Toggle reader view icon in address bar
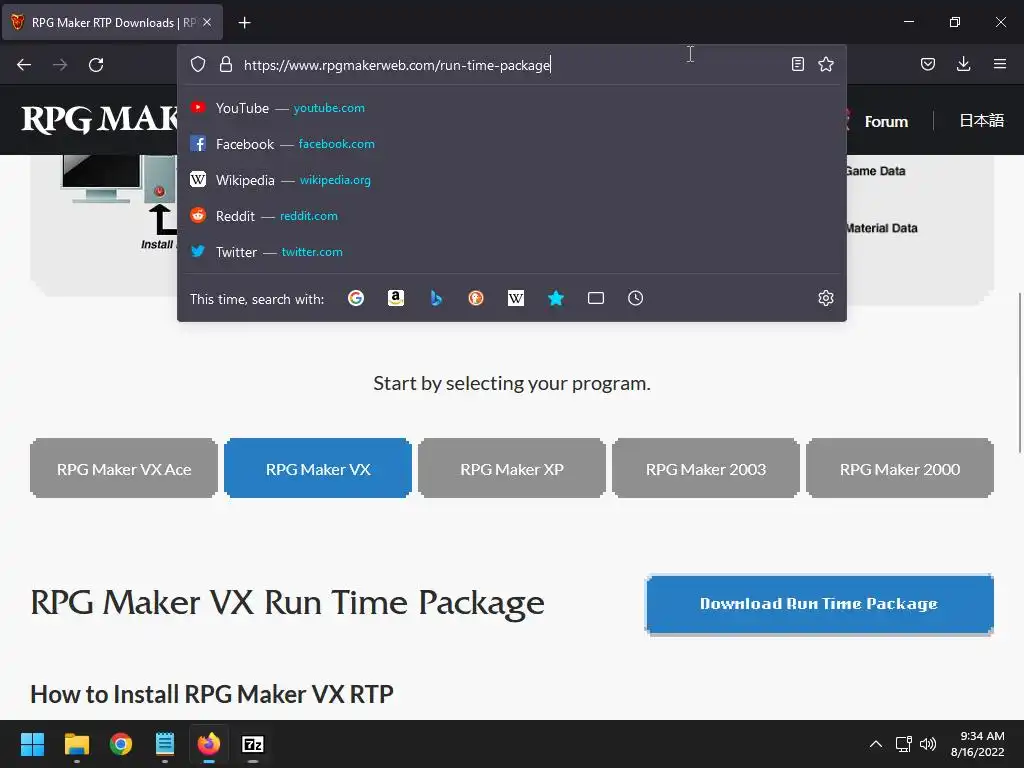 pos(797,64)
